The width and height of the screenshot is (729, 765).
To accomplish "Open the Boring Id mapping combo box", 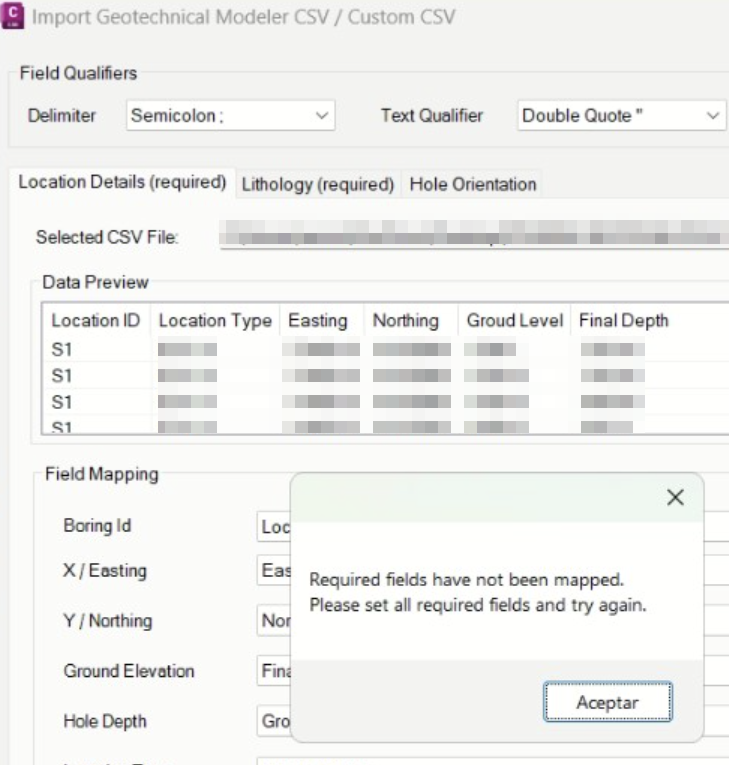I will coord(273,525).
